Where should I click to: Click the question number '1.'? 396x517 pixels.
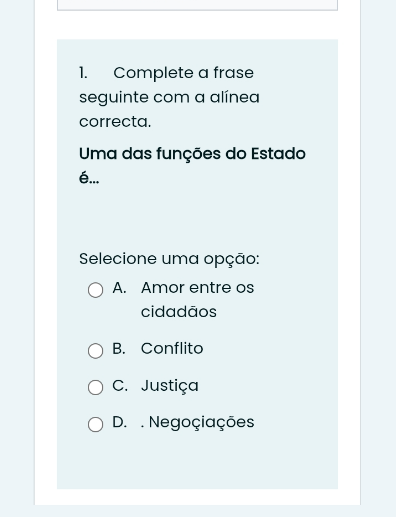point(83,73)
